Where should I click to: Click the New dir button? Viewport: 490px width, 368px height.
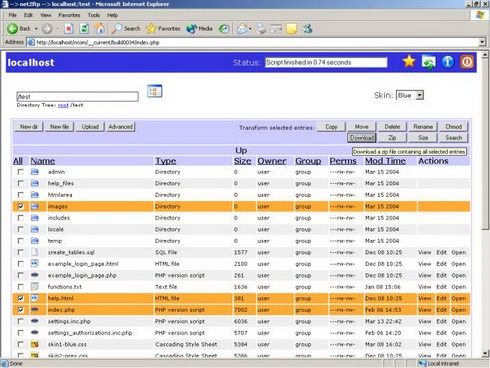29,127
